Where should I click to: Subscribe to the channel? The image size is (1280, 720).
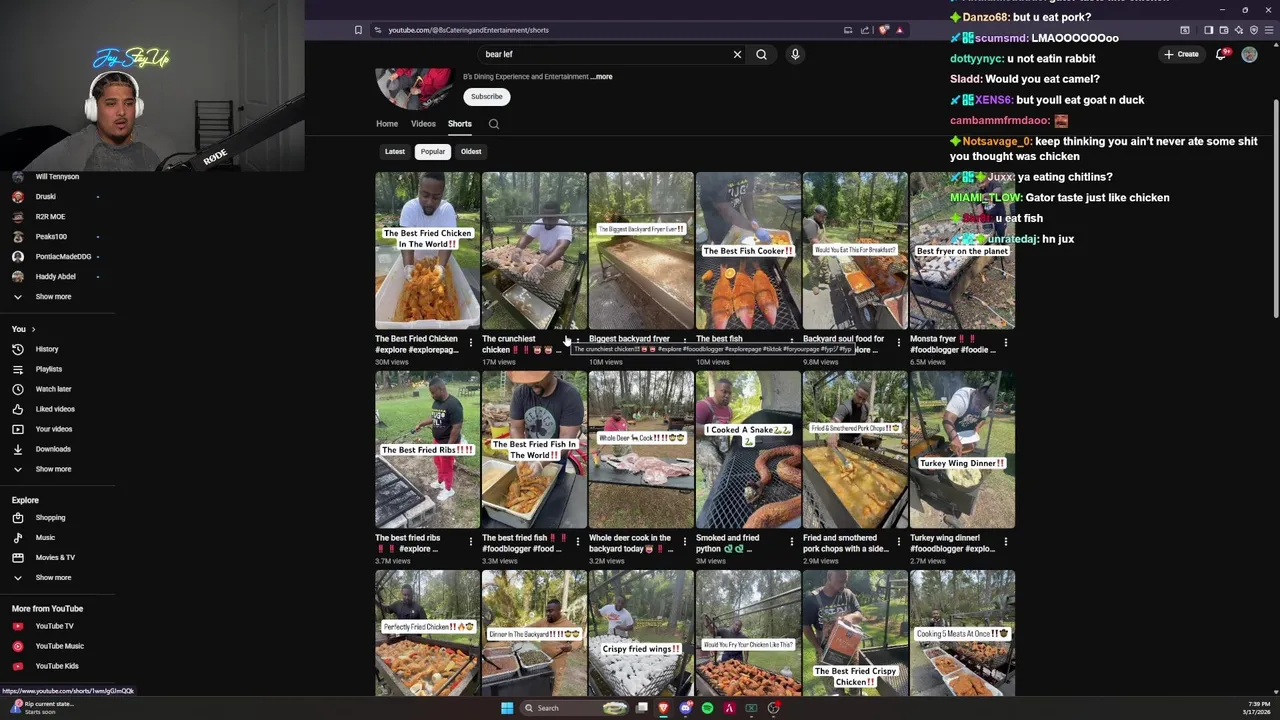487,97
